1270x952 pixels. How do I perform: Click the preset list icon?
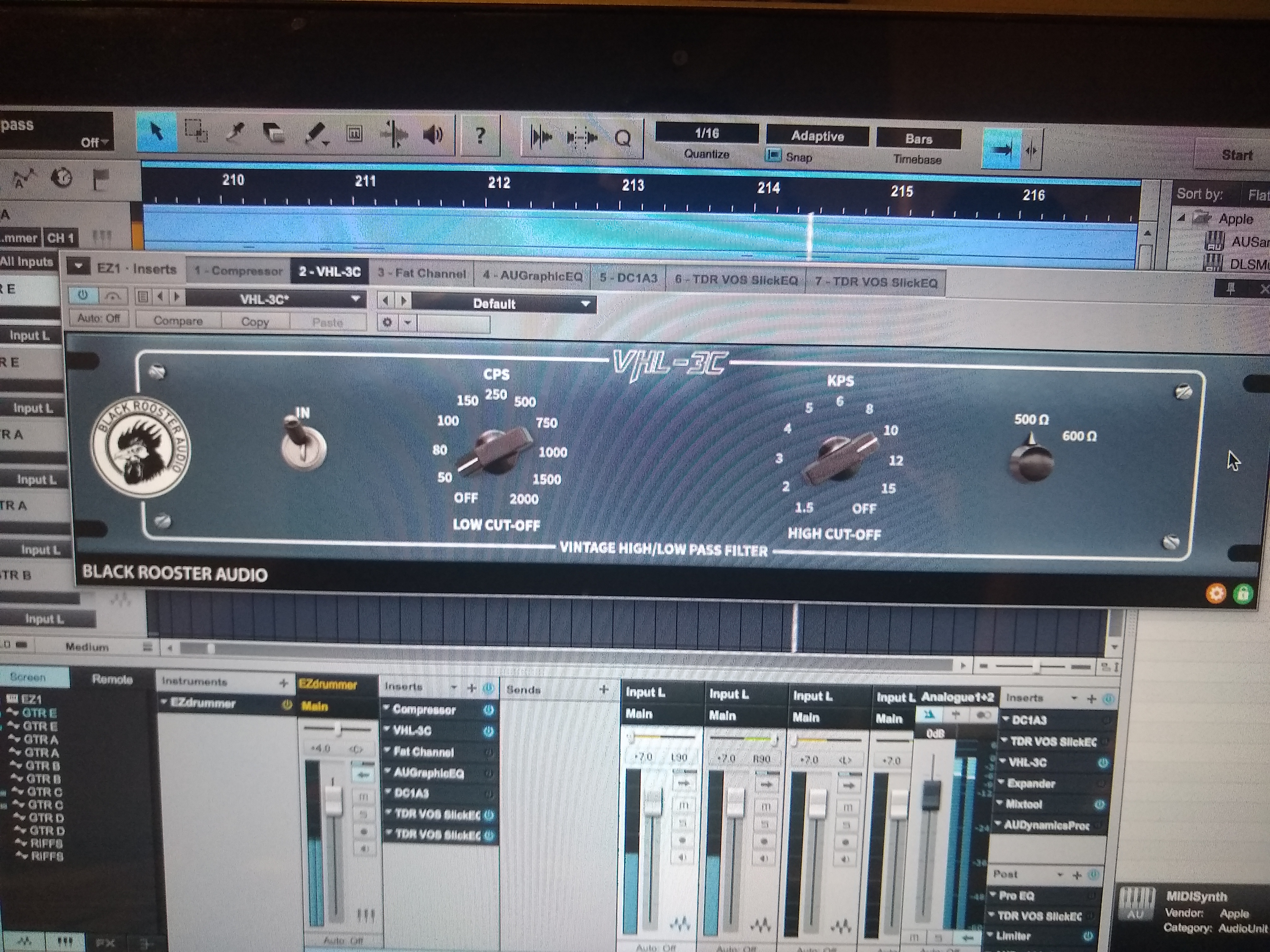[143, 296]
